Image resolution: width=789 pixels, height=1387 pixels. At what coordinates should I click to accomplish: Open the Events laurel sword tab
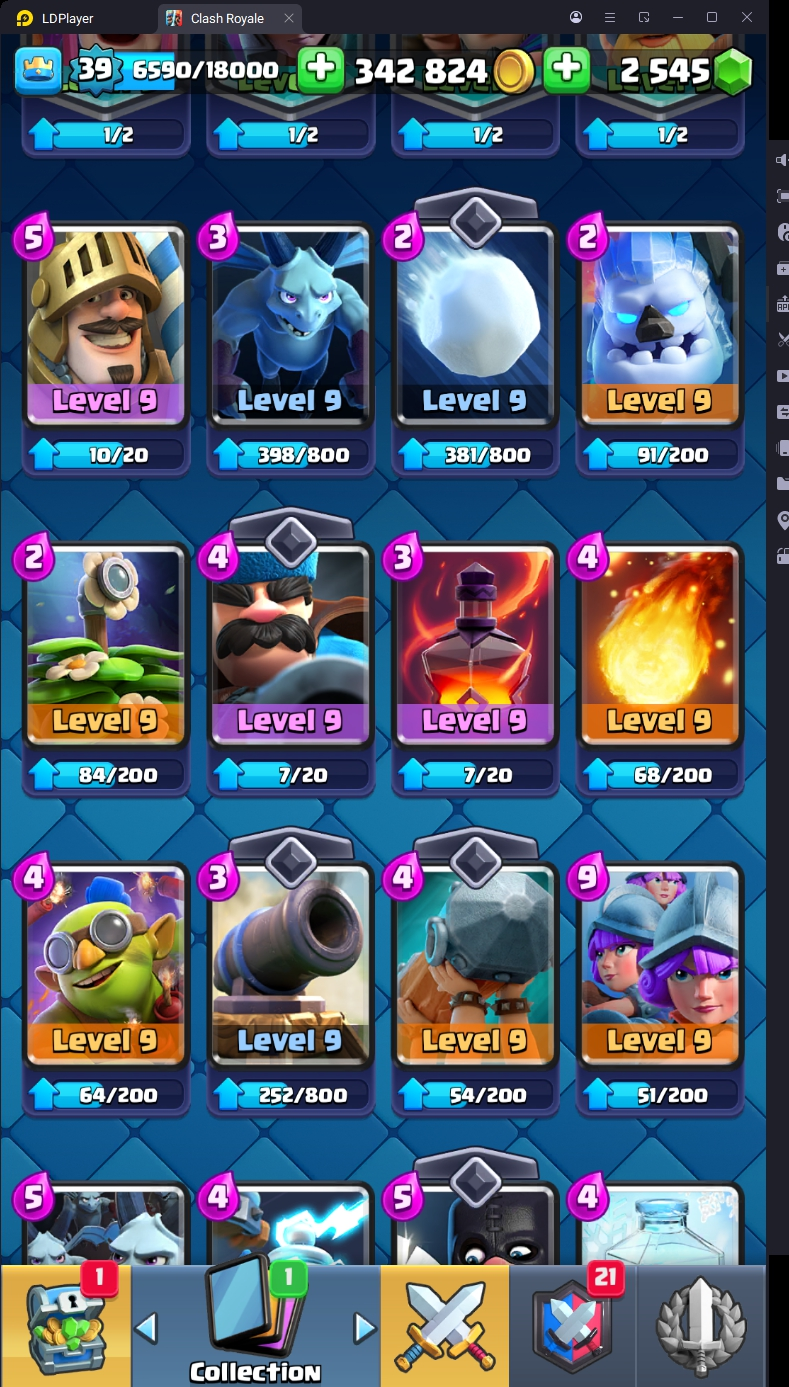point(701,1325)
